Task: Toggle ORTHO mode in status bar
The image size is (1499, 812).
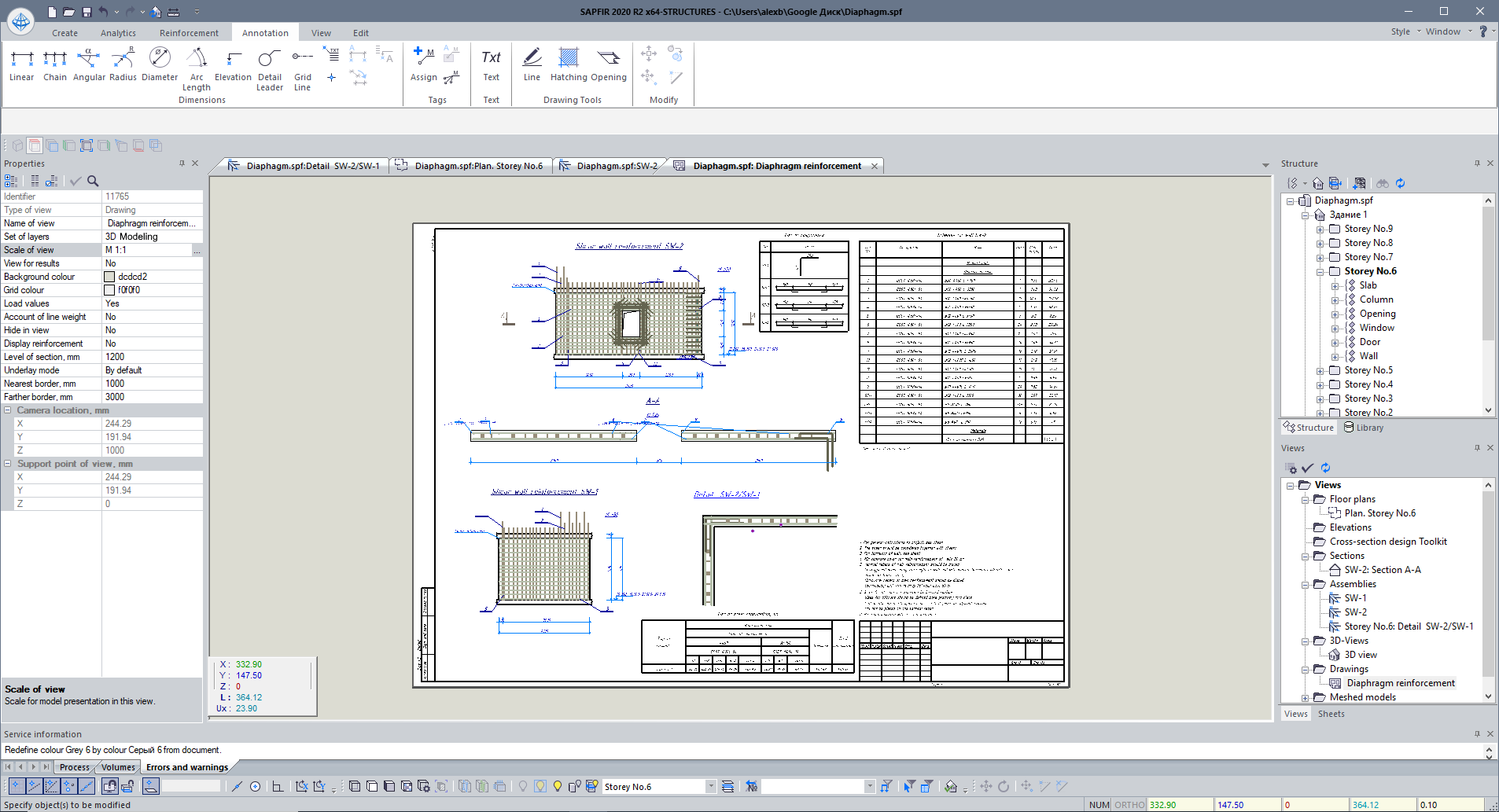Action: click(1129, 805)
